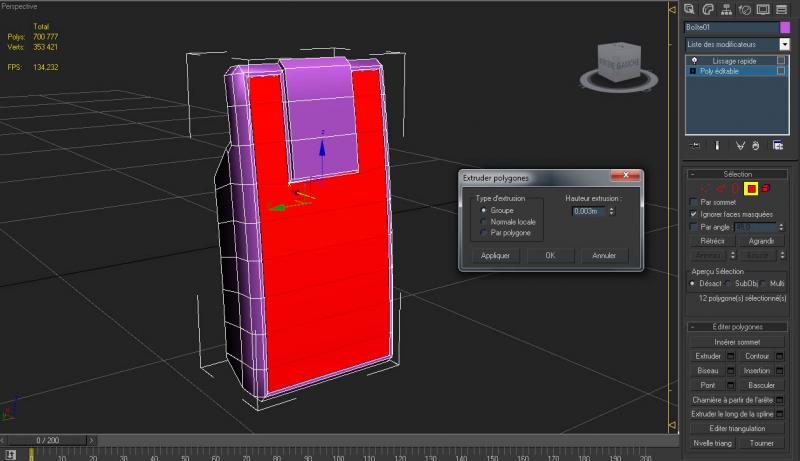Viewport: 800px width, 461px height.
Task: Click the Boucle spinner arrows
Action: (782, 255)
